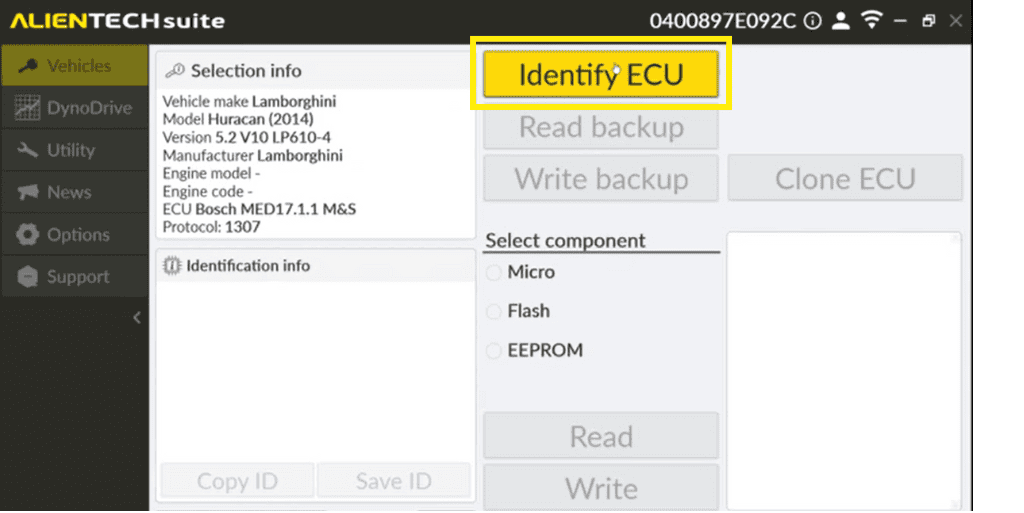Select the Micro component radio button
1024x513 pixels.
point(493,272)
